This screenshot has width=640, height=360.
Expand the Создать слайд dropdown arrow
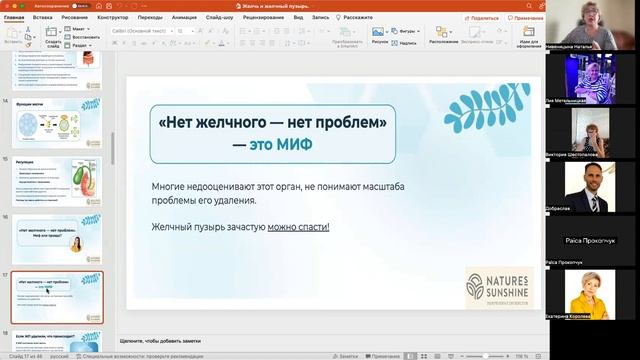[60, 32]
